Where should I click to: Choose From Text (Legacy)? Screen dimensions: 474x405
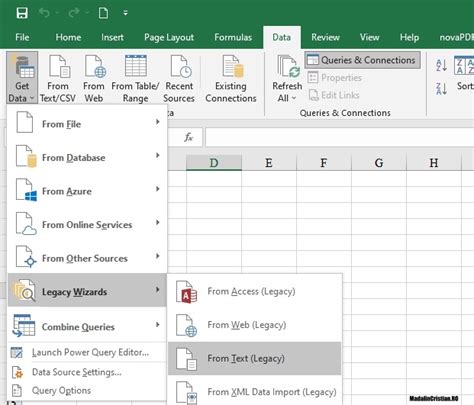[255, 358]
